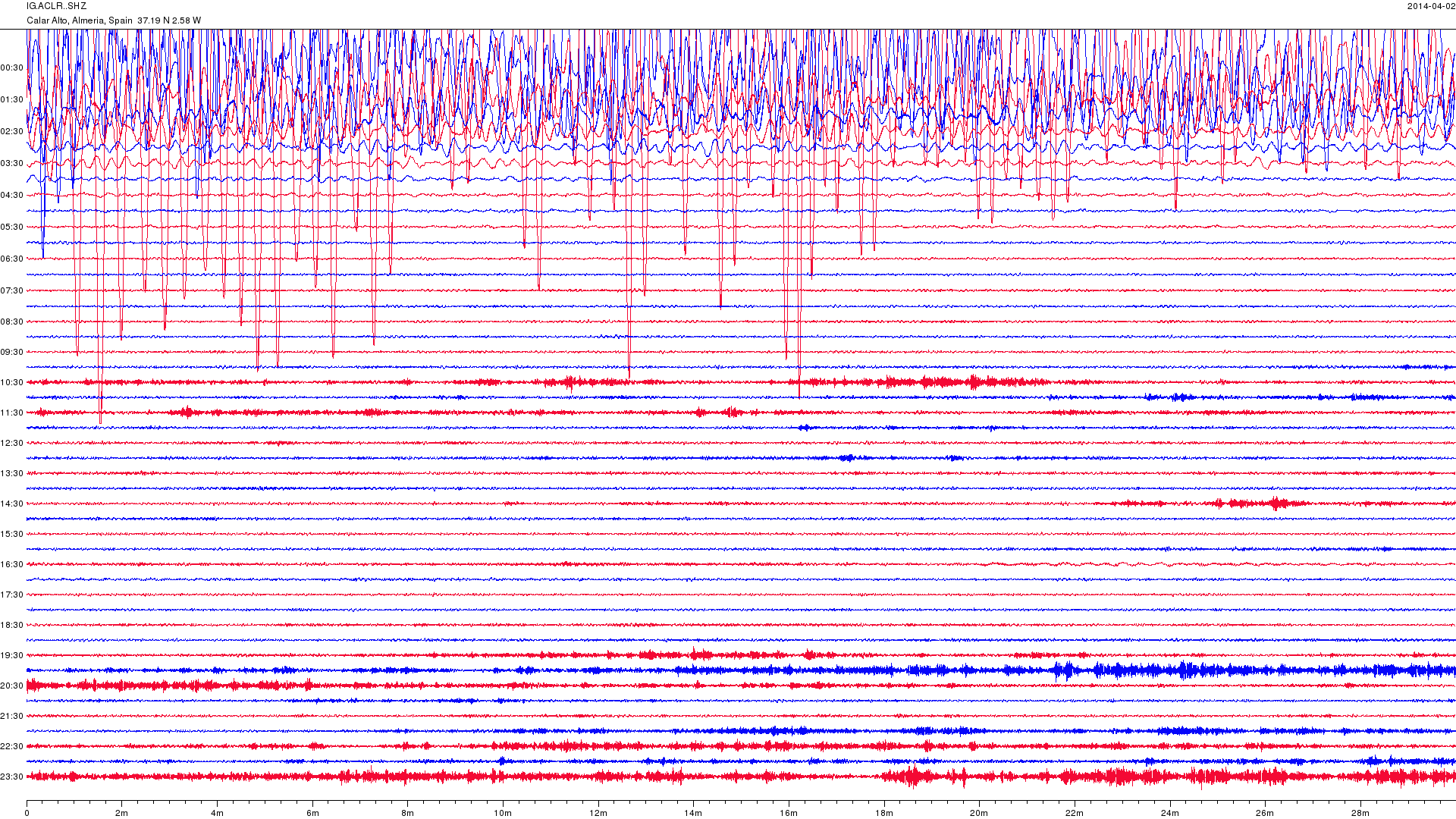Click the 17:30 time label
This screenshot has width=1456, height=819.
(12, 595)
